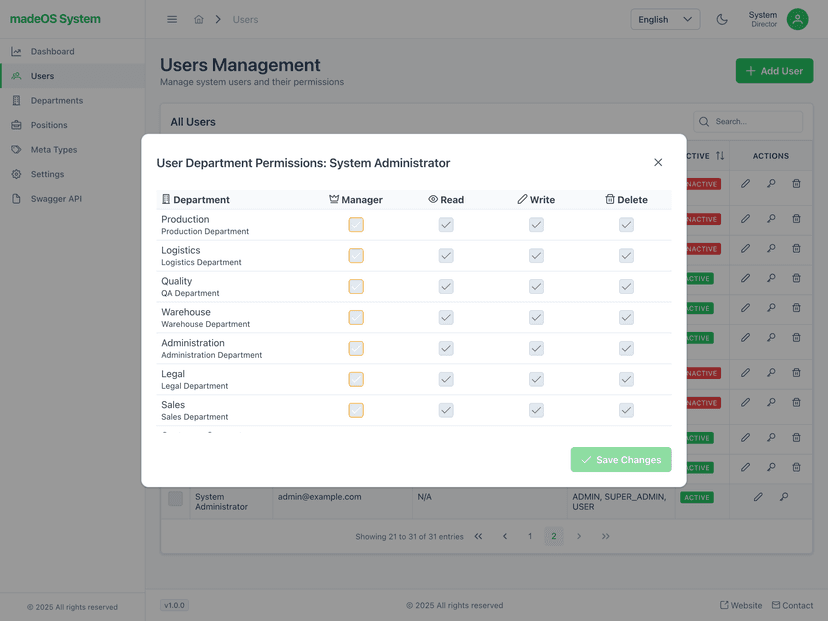This screenshot has height=621, width=828.
Task: Click the Add User button
Action: [x=774, y=71]
